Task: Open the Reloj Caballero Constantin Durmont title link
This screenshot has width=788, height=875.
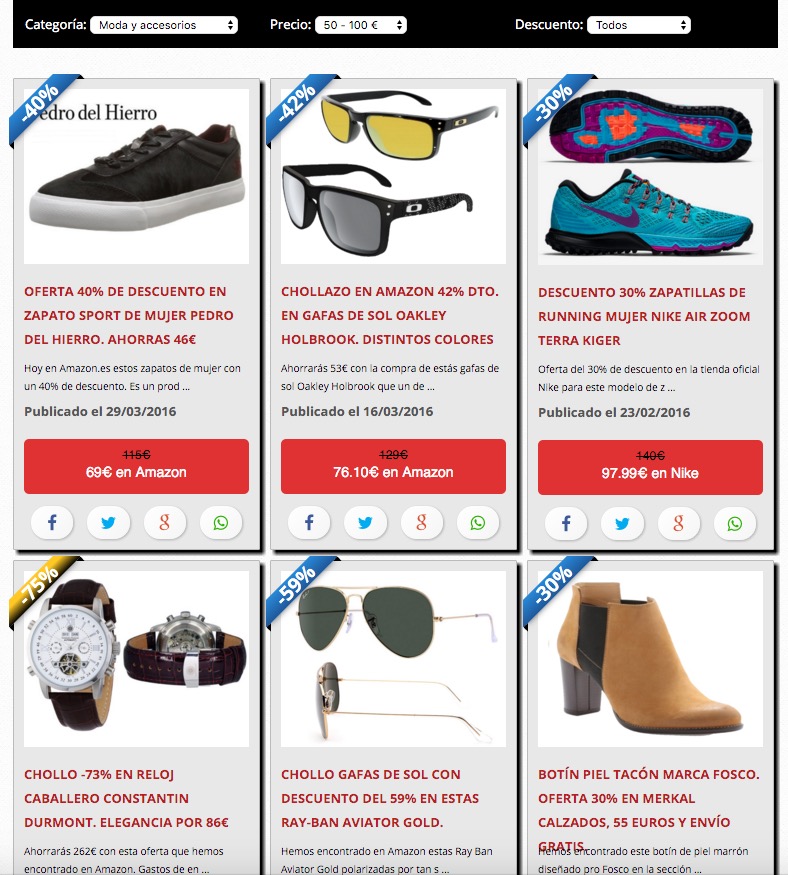Action: click(x=127, y=799)
